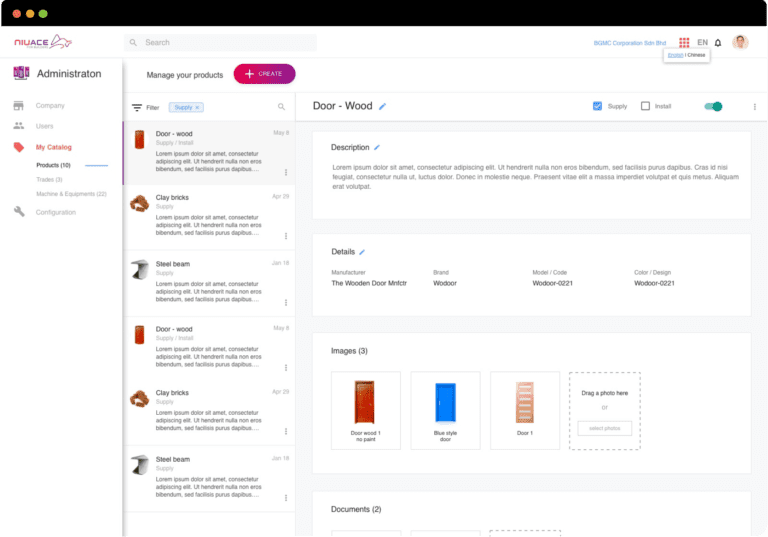Click the Create button
Screen dimensions: 768x537
point(264,74)
